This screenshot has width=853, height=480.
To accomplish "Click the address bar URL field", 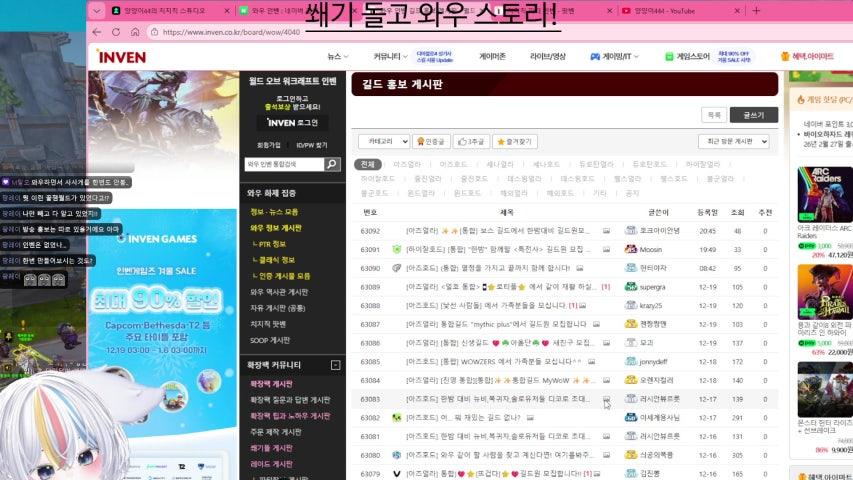I will coord(231,32).
